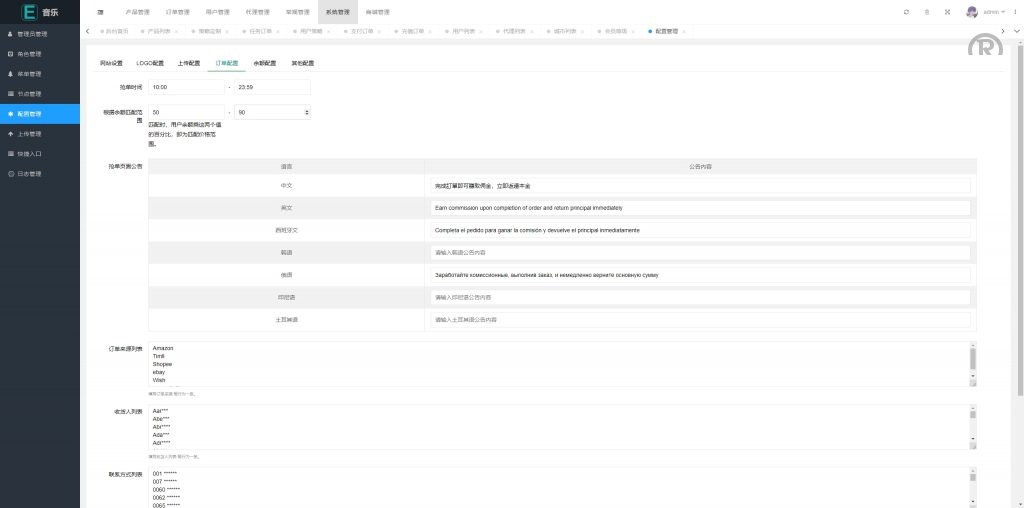Viewport: 1024px width, 508px height.
Task: Click the start time field showing 10:00
Action: click(x=186, y=87)
